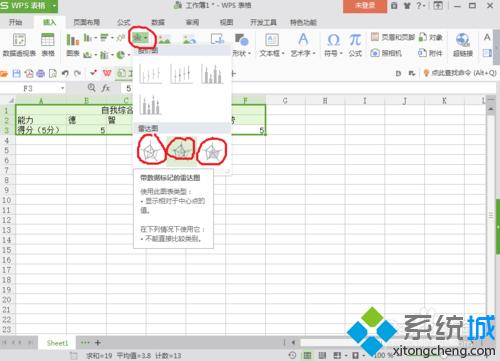Add a new sheet with plus button
This screenshot has height=361, width=500.
(98, 342)
